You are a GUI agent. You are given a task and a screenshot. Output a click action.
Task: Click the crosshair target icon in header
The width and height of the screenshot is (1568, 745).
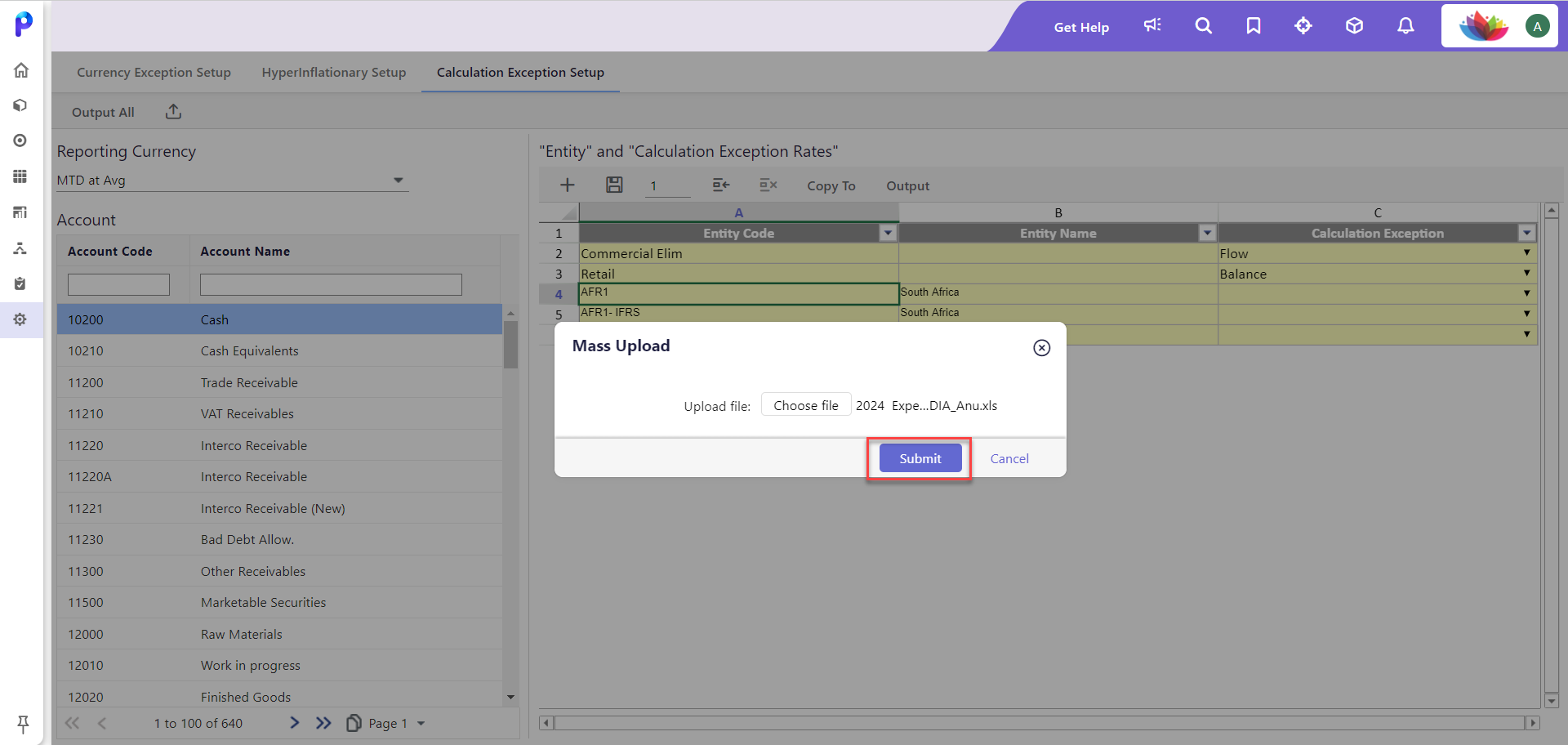[x=1303, y=25]
